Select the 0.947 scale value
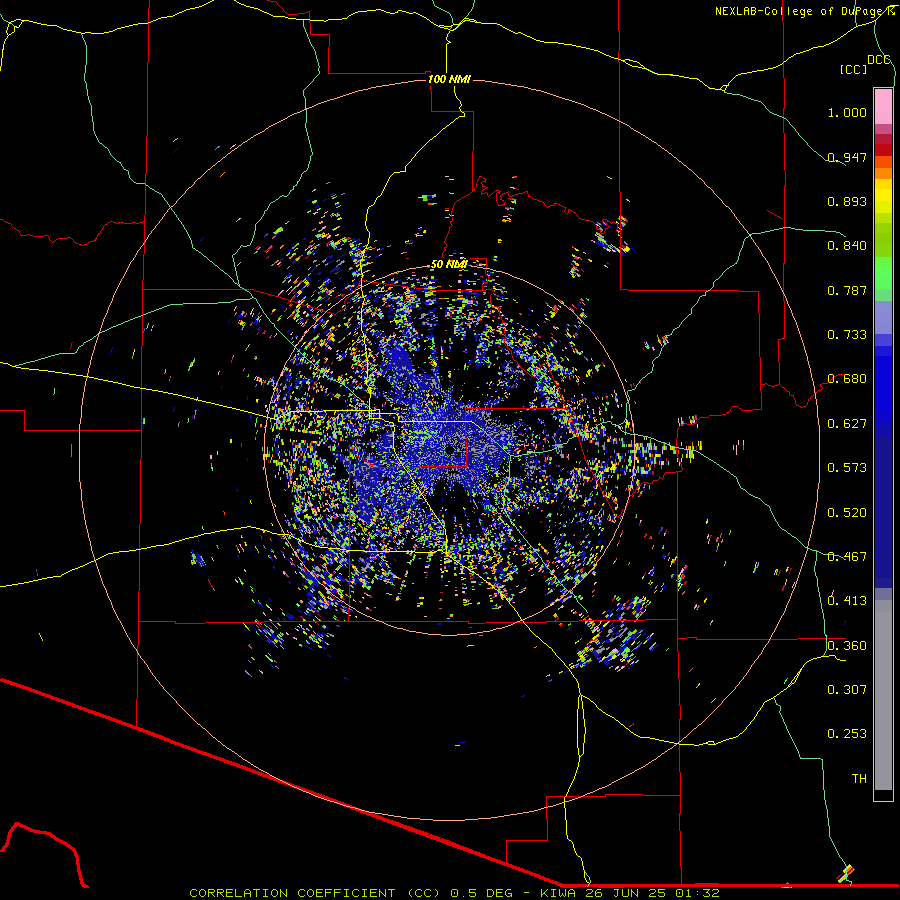Image resolution: width=900 pixels, height=900 pixels. click(x=847, y=157)
